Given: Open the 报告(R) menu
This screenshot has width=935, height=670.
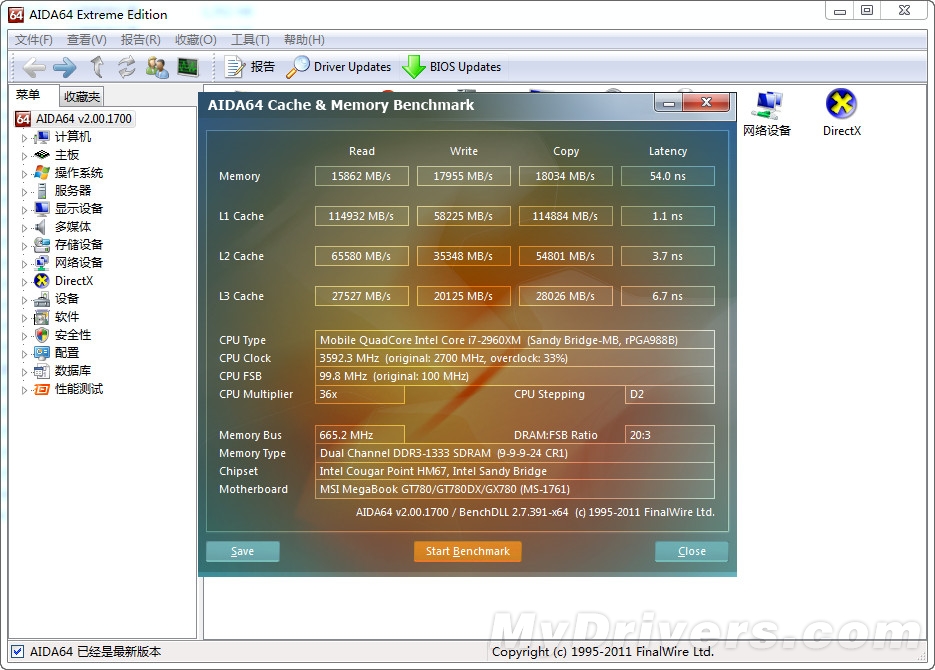Looking at the screenshot, I should [140, 39].
